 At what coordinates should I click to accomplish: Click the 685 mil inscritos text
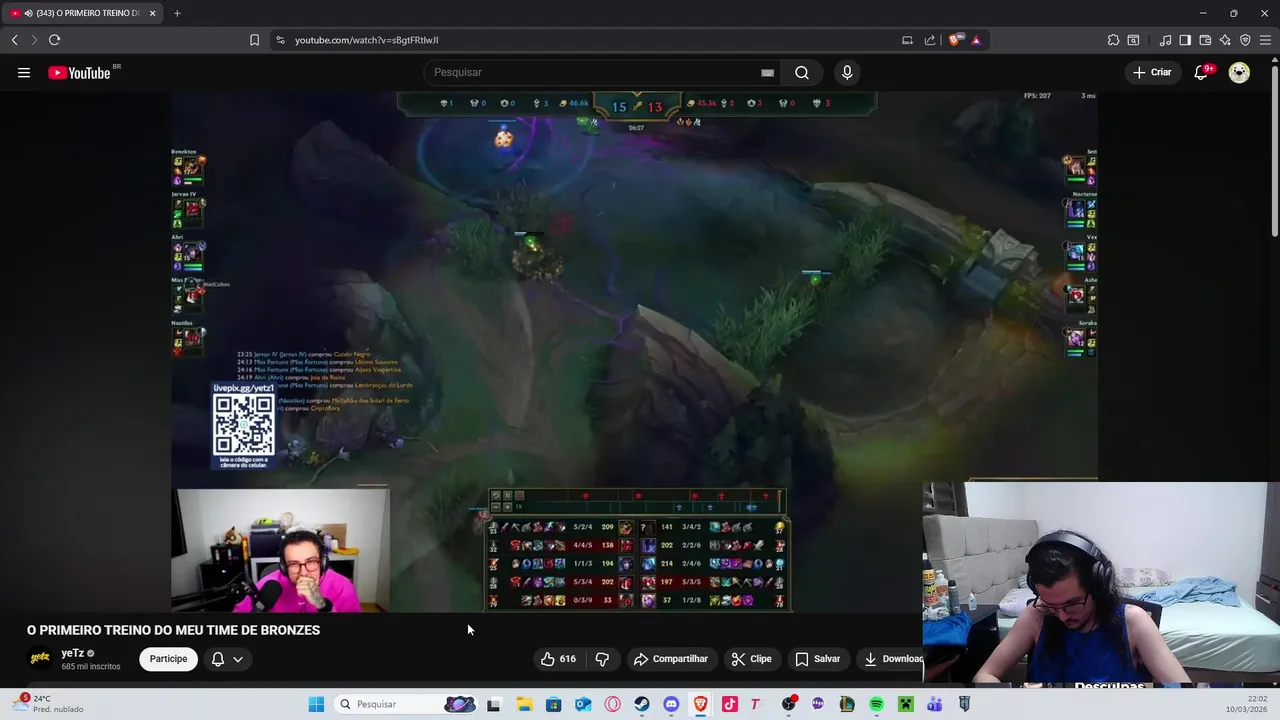click(91, 666)
